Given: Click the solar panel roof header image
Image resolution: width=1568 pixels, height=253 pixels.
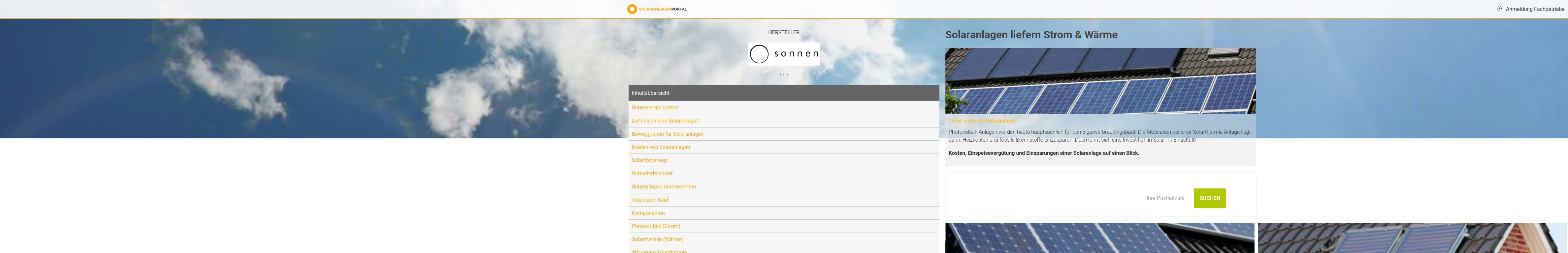Looking at the screenshot, I should 1100,80.
